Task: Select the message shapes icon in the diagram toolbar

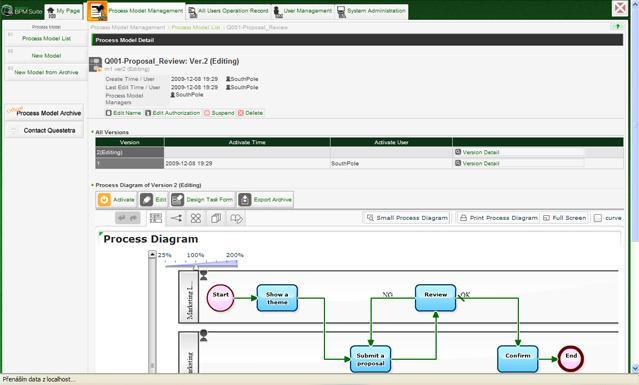Action: tap(236, 218)
